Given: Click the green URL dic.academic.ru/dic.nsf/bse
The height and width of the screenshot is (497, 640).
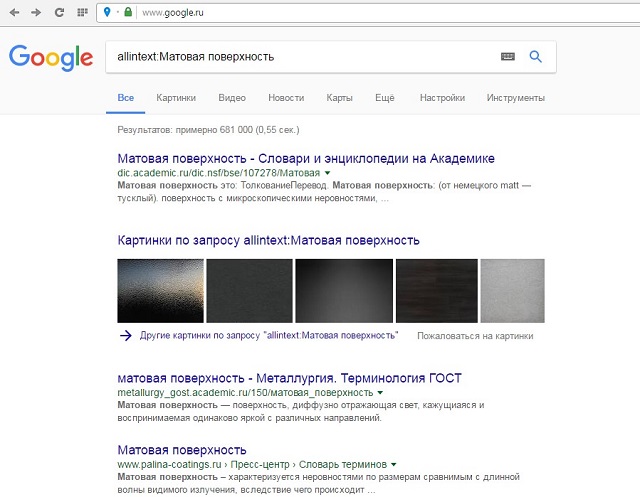Looking at the screenshot, I should tap(219, 173).
